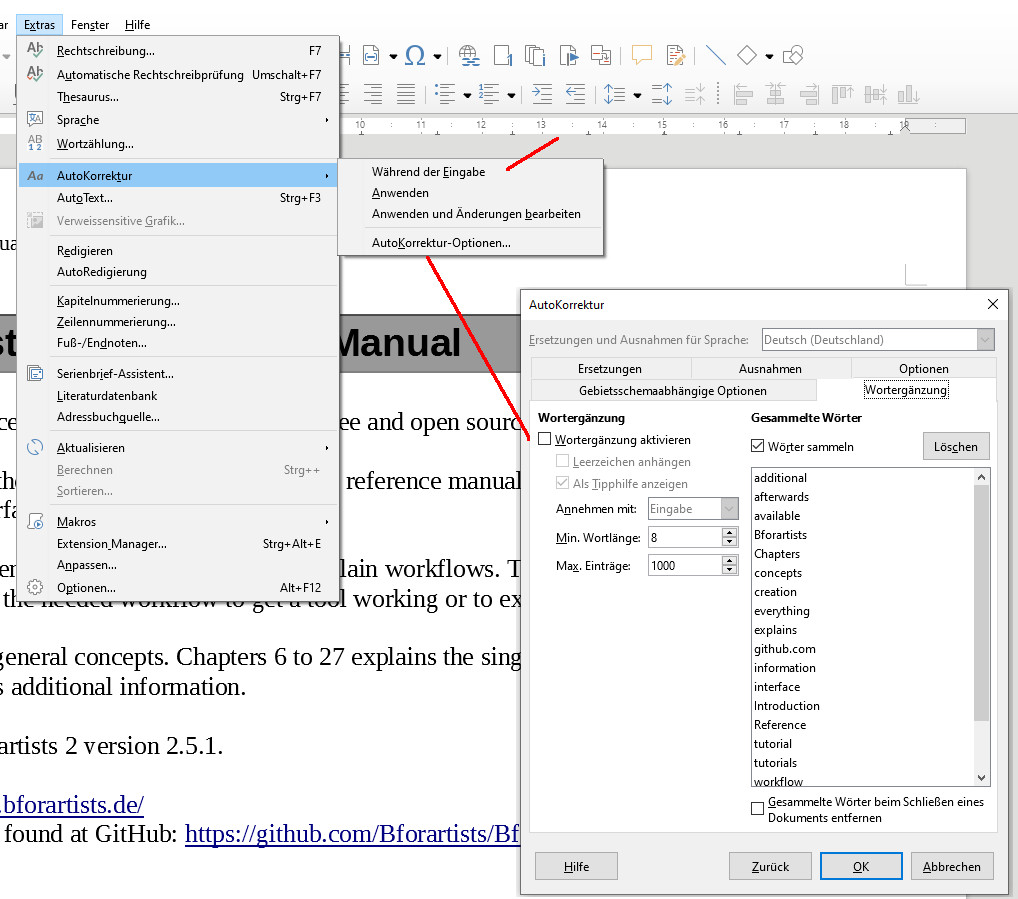Image resolution: width=1018 pixels, height=899 pixels.
Task: Click the increase indent icon
Action: point(542,94)
